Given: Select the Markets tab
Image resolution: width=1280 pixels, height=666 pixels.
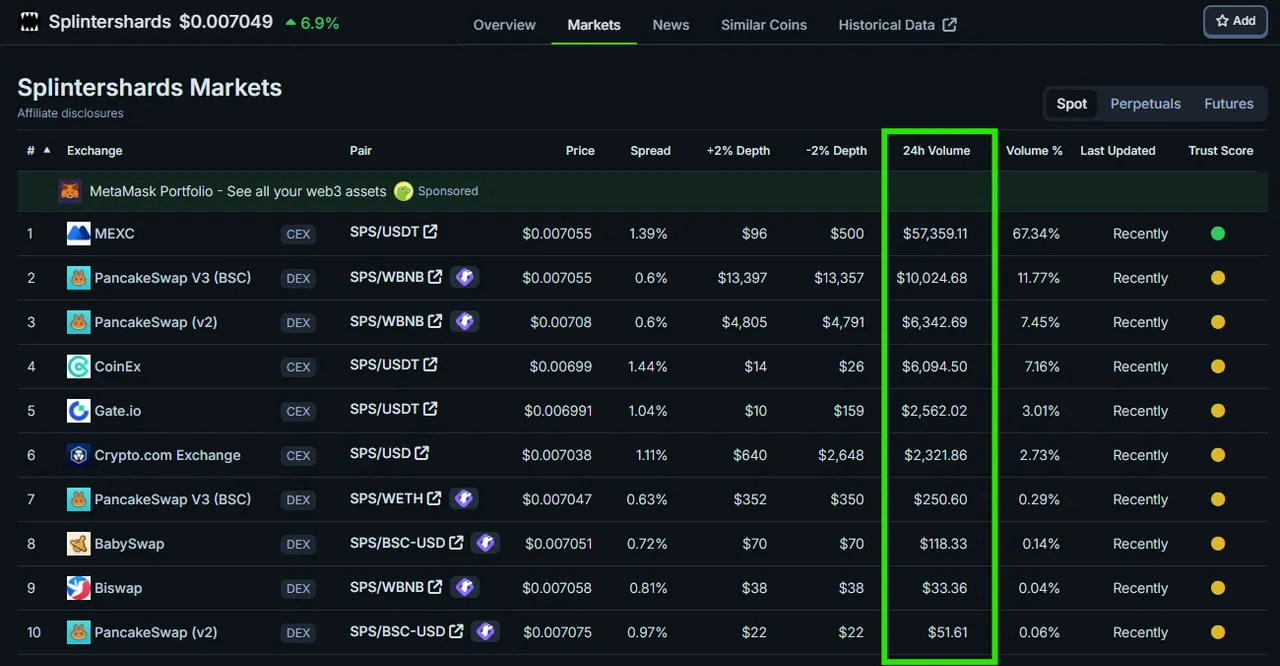Looking at the screenshot, I should pyautogui.click(x=594, y=25).
